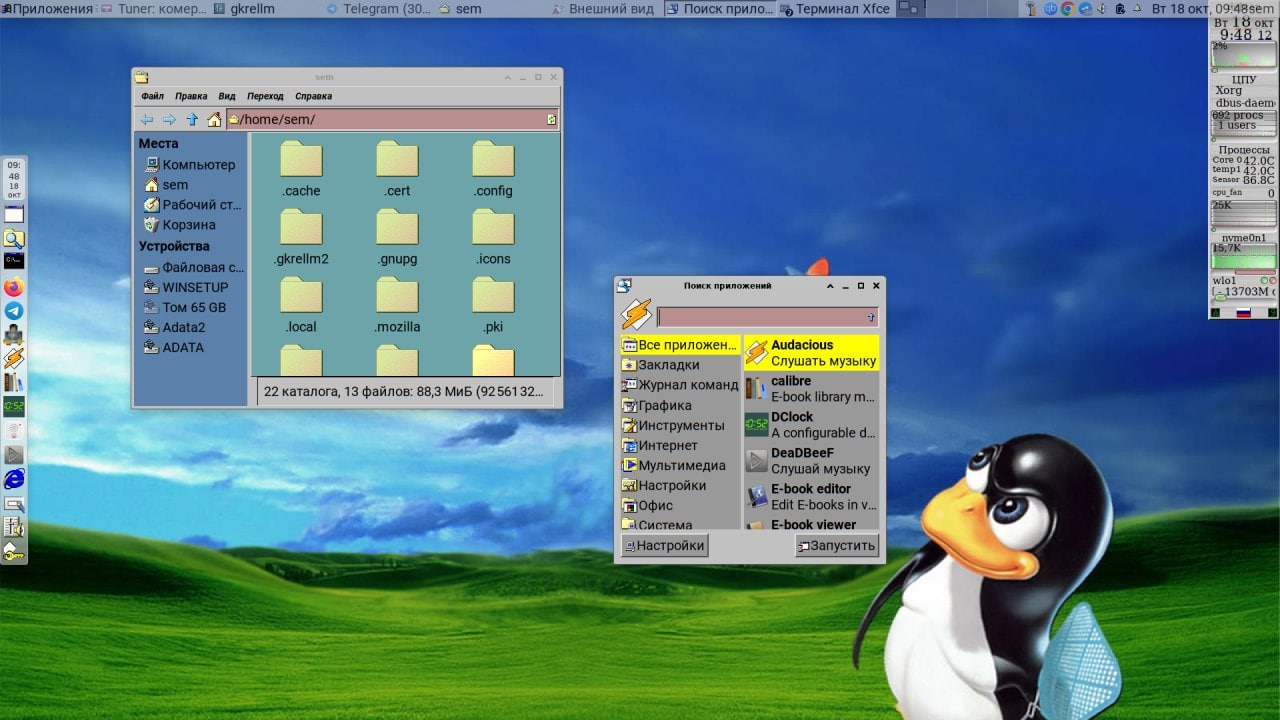Open the key icon in left dock
This screenshot has height=720, width=1280.
[x=14, y=552]
